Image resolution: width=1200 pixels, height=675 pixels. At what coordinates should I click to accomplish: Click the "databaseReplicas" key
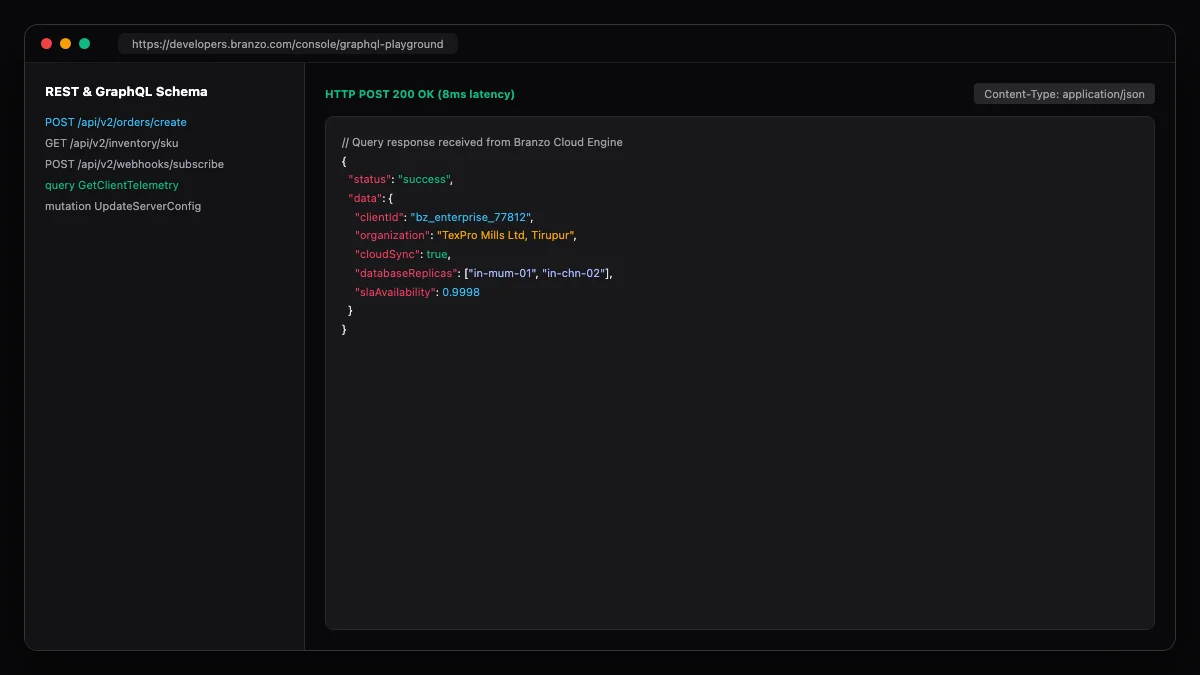coord(406,273)
